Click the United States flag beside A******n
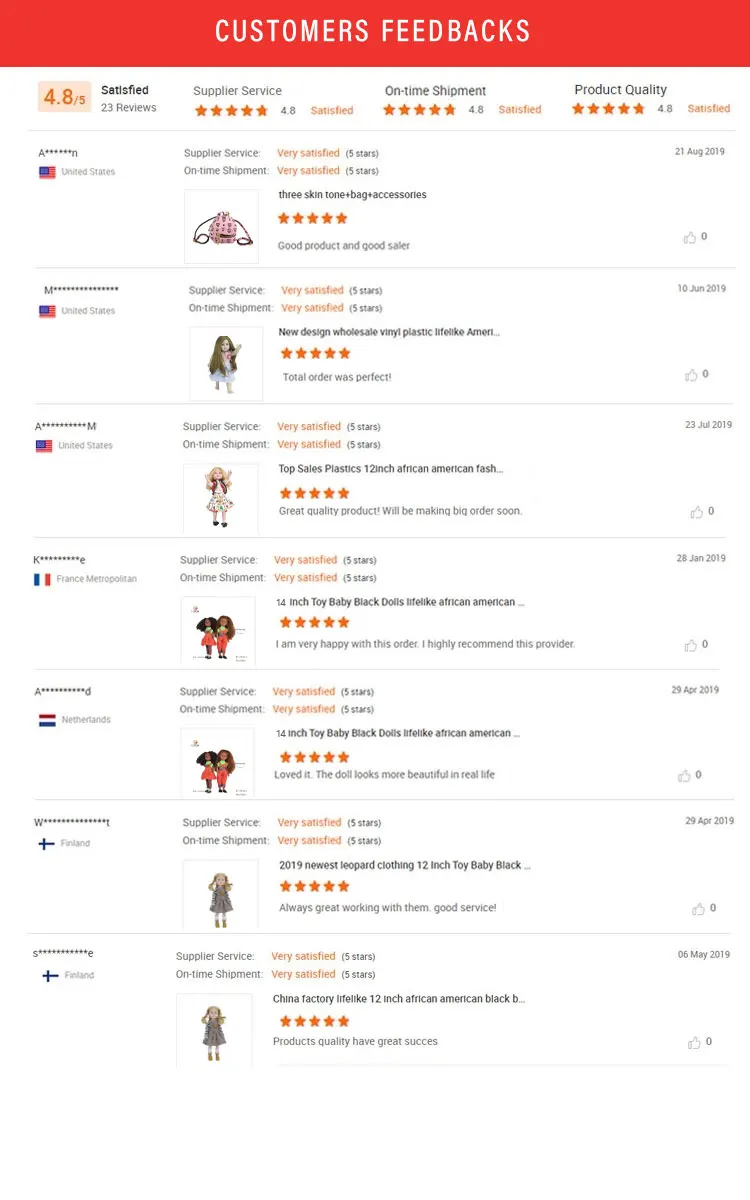This screenshot has height=1200, width=750. [x=47, y=172]
